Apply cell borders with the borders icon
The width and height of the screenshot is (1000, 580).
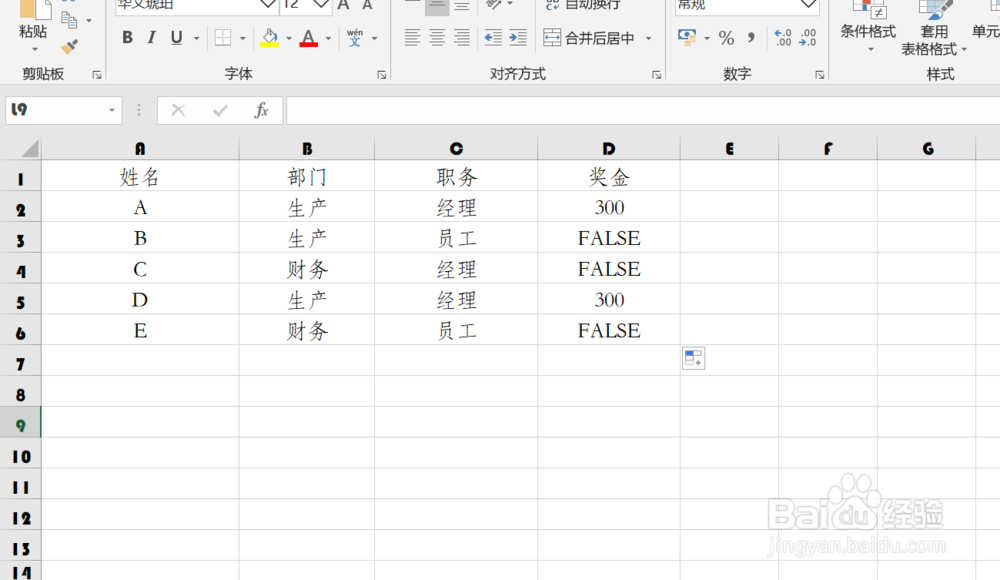pos(223,38)
